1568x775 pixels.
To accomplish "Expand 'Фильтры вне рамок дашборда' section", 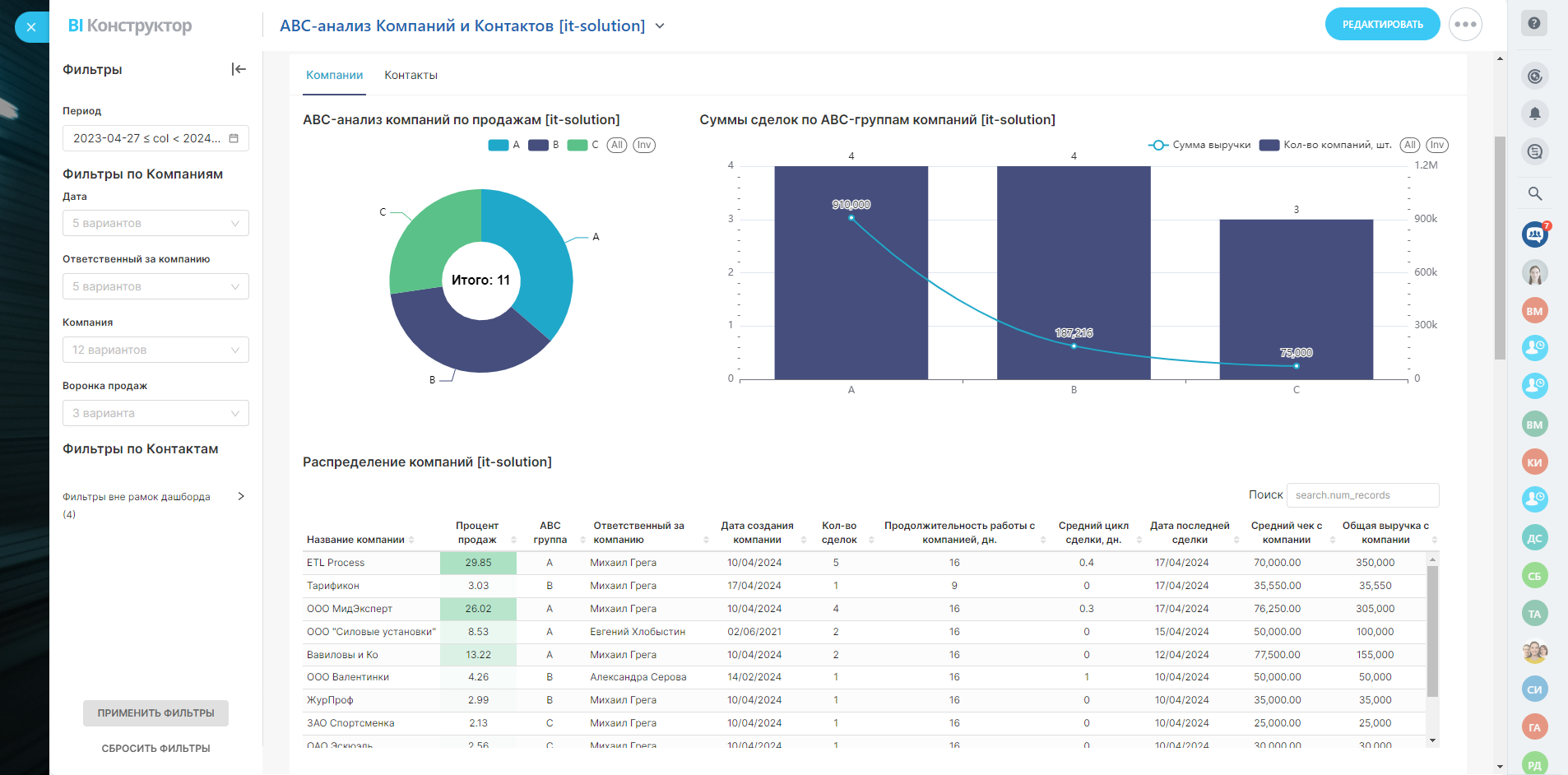I will coord(240,496).
